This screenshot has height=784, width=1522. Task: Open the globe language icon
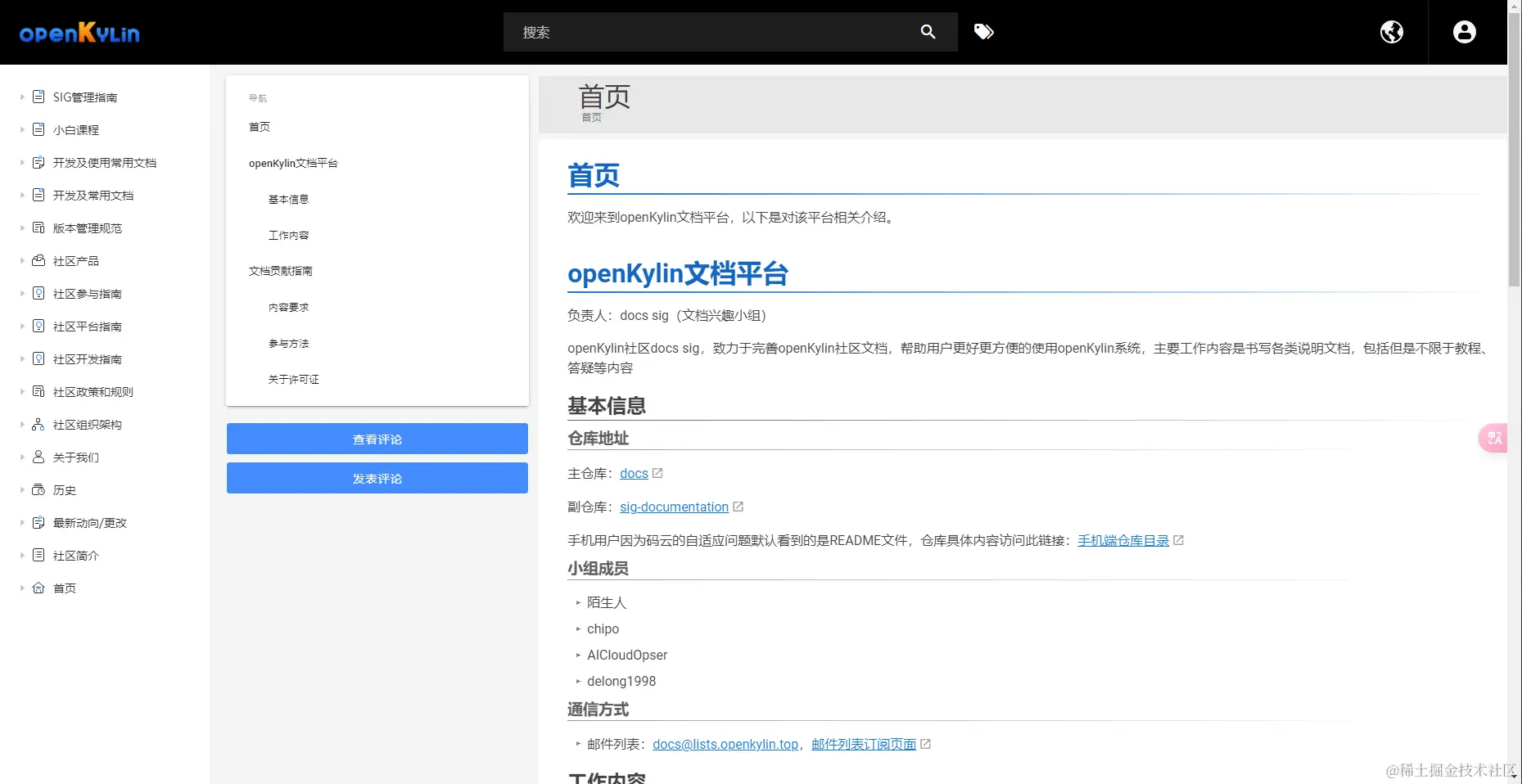point(1391,32)
